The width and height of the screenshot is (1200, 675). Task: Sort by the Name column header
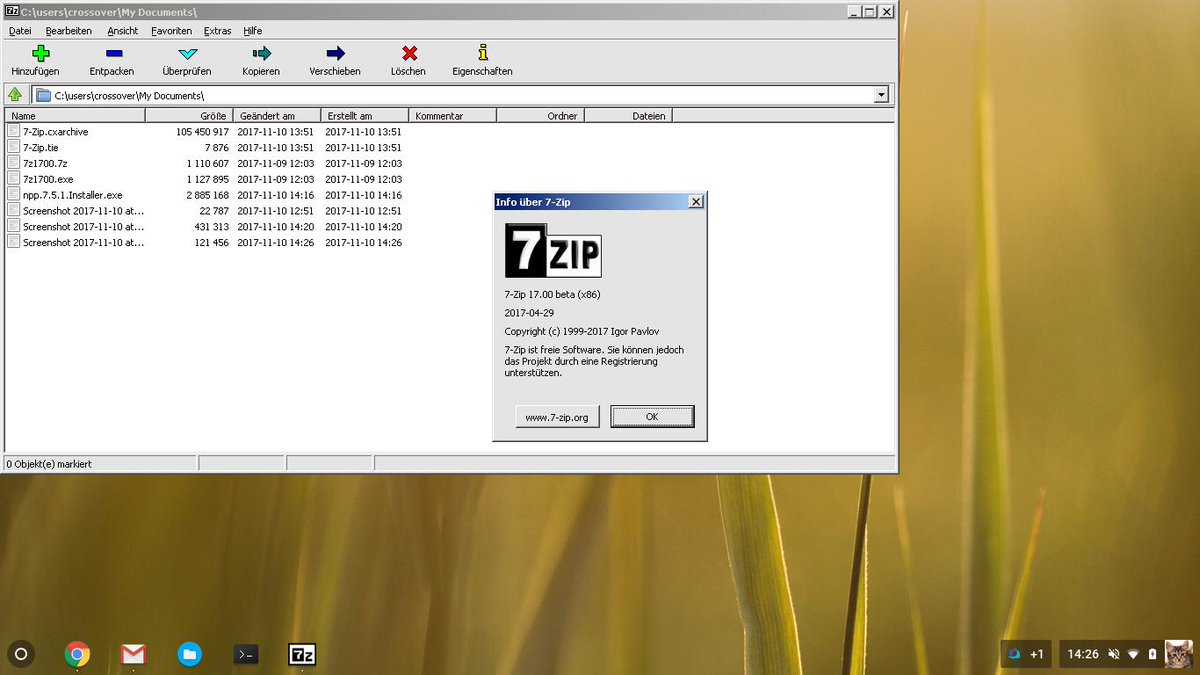pos(75,116)
